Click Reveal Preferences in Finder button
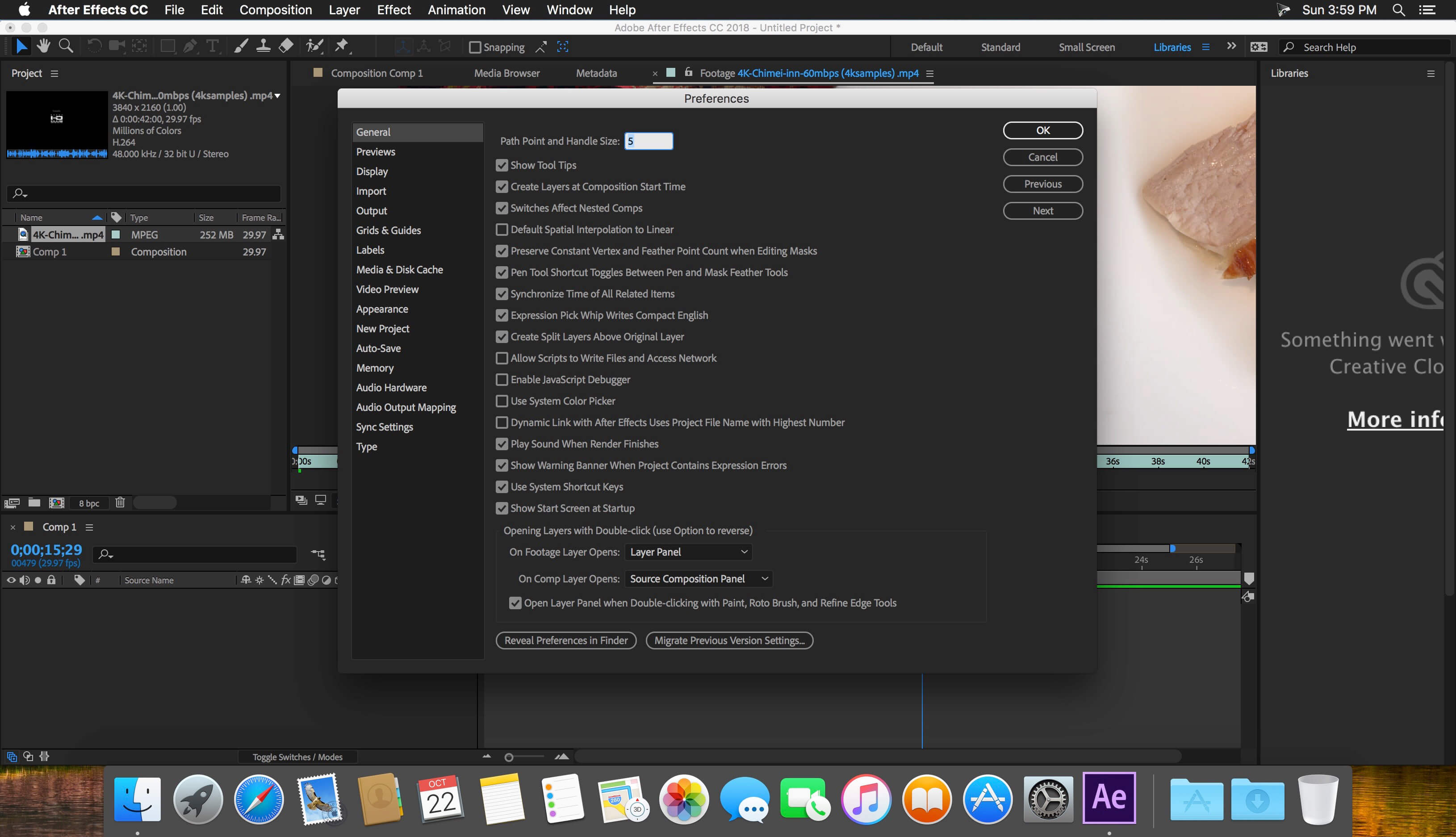 [x=565, y=640]
